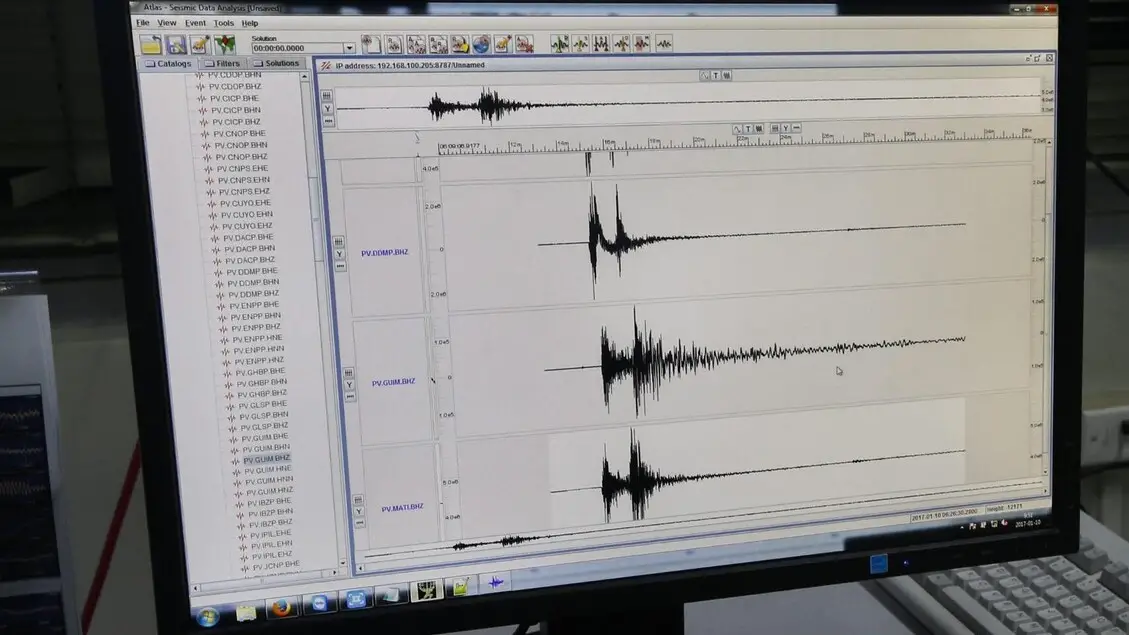The width and height of the screenshot is (1129, 635).
Task: Open the File menu
Action: coord(143,23)
